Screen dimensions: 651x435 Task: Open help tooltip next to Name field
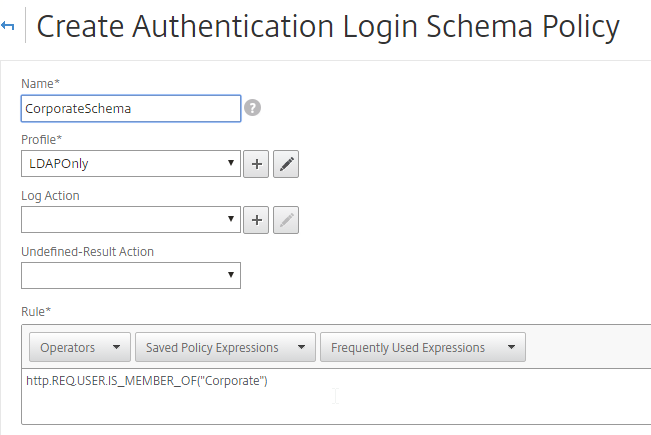click(x=253, y=107)
